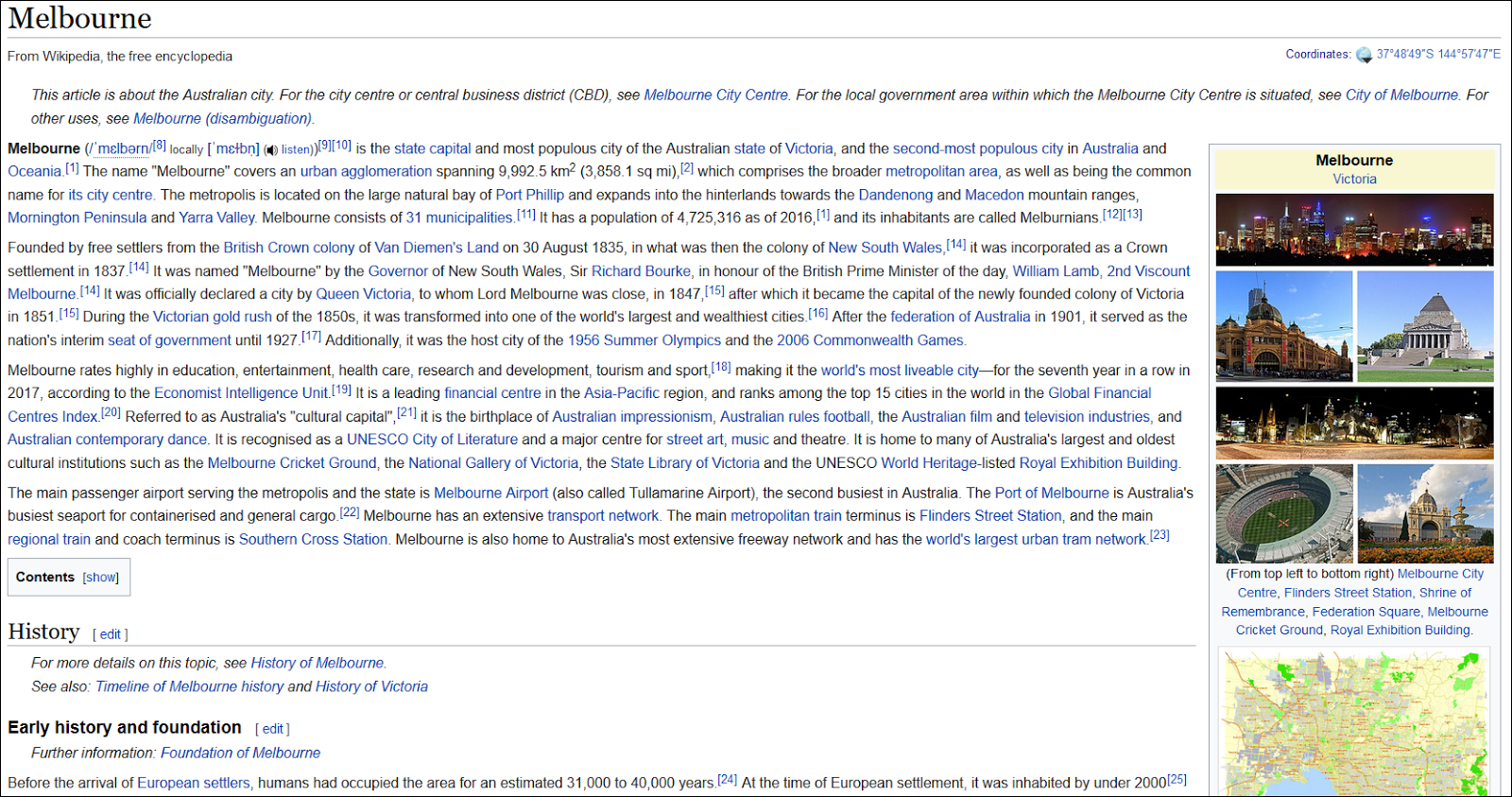Open the Port of Melbourne link
Viewport: 1512px width, 797px height.
[x=1052, y=494]
